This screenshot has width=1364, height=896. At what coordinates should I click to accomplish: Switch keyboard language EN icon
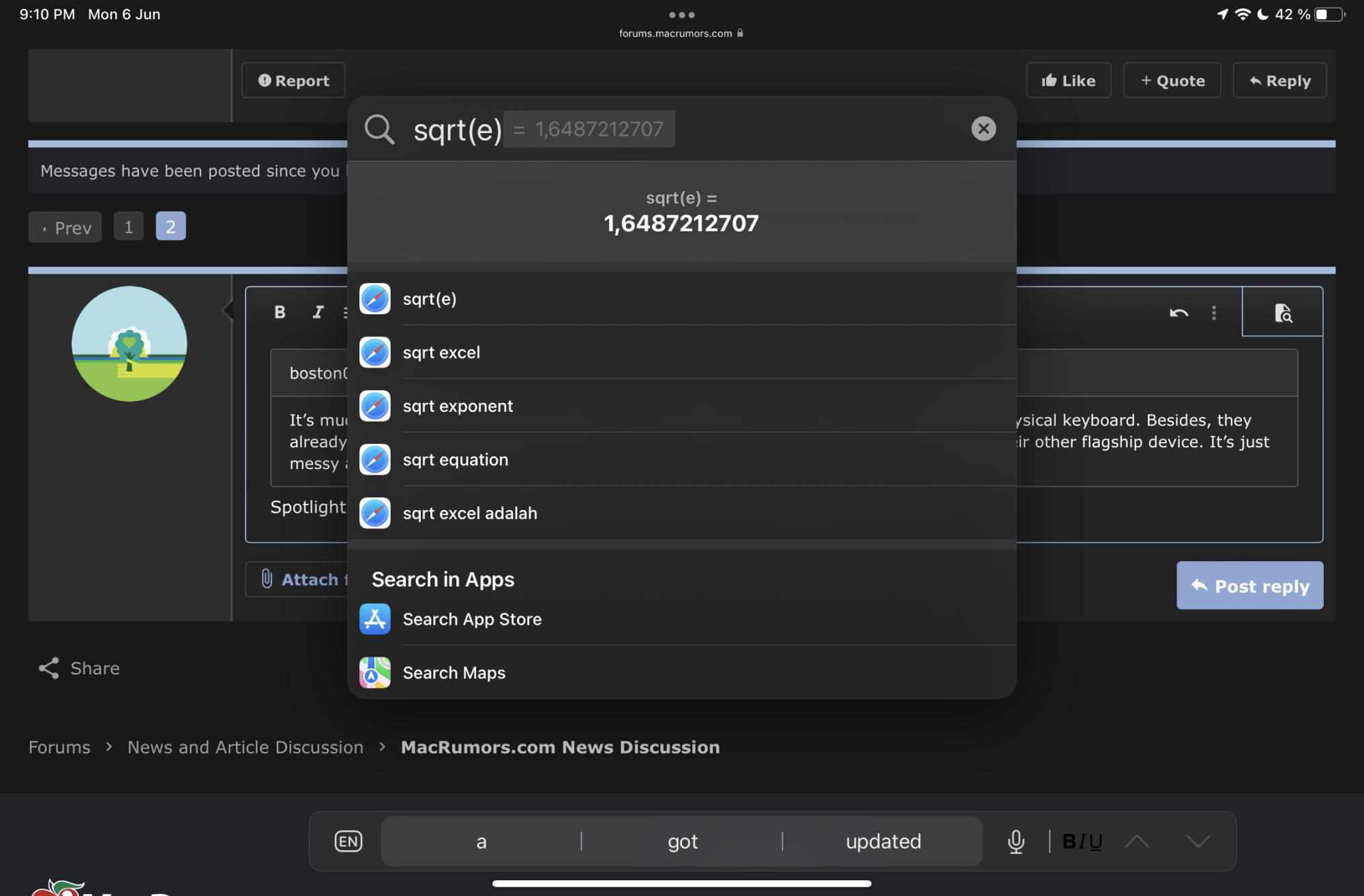349,841
